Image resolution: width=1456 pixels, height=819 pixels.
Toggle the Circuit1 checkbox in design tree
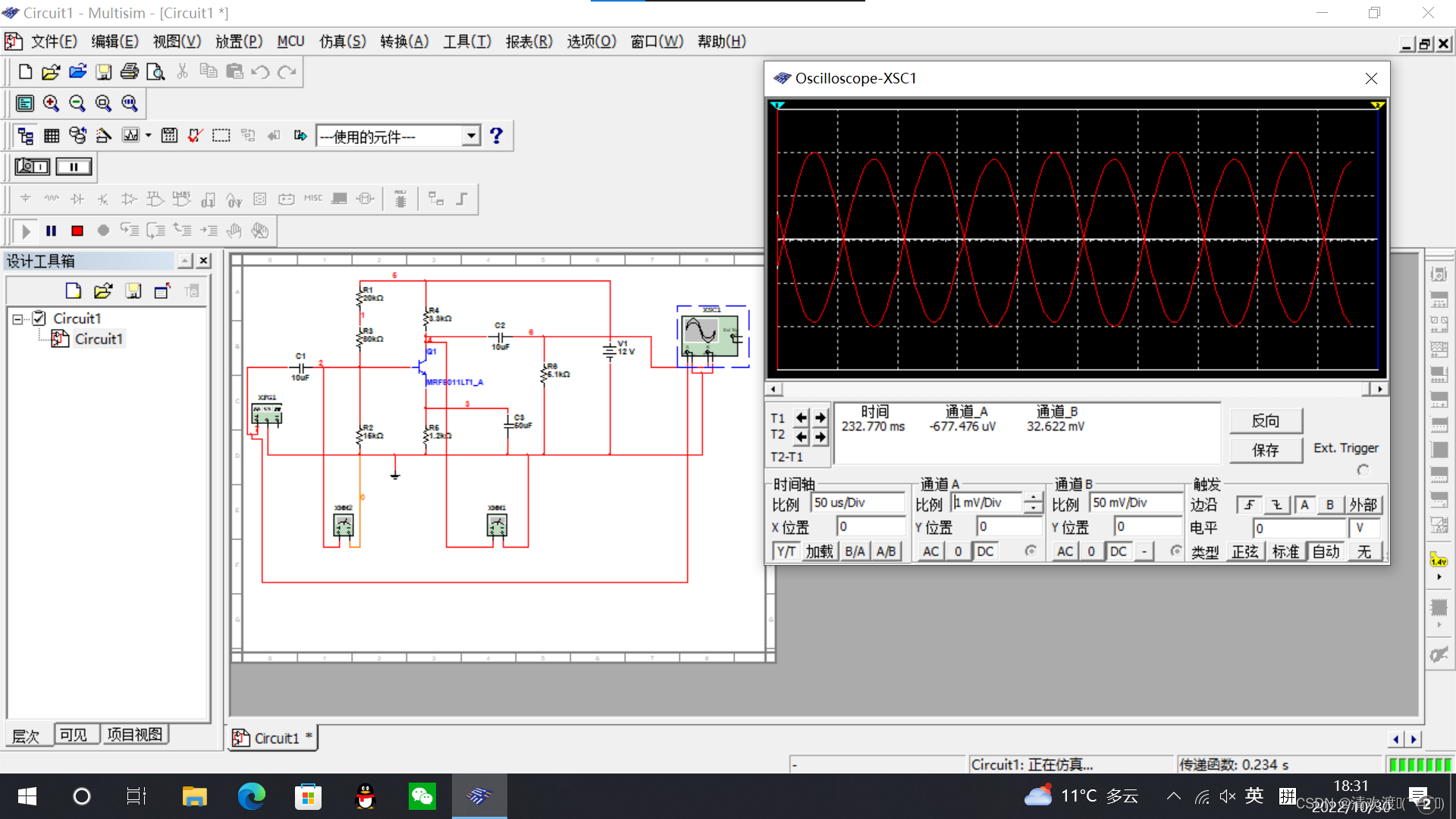(39, 318)
